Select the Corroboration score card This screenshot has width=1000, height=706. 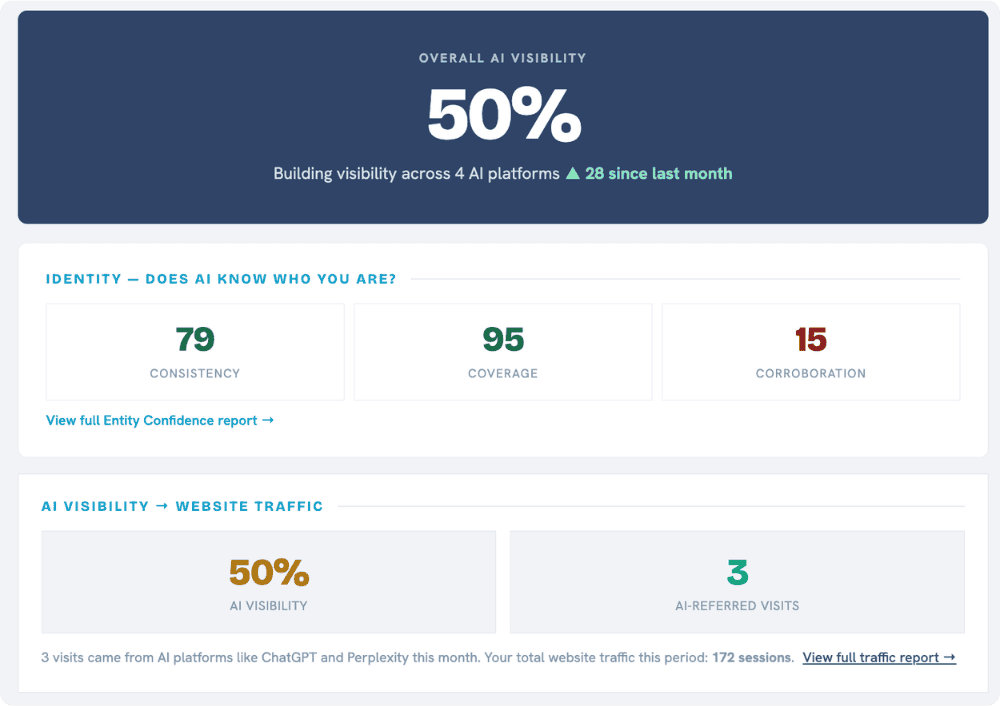pyautogui.click(x=811, y=352)
